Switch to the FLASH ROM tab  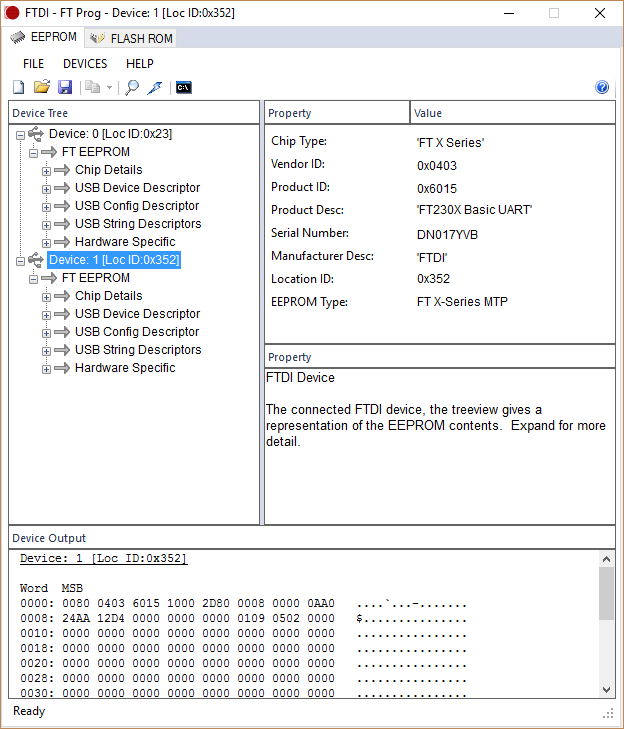131,38
